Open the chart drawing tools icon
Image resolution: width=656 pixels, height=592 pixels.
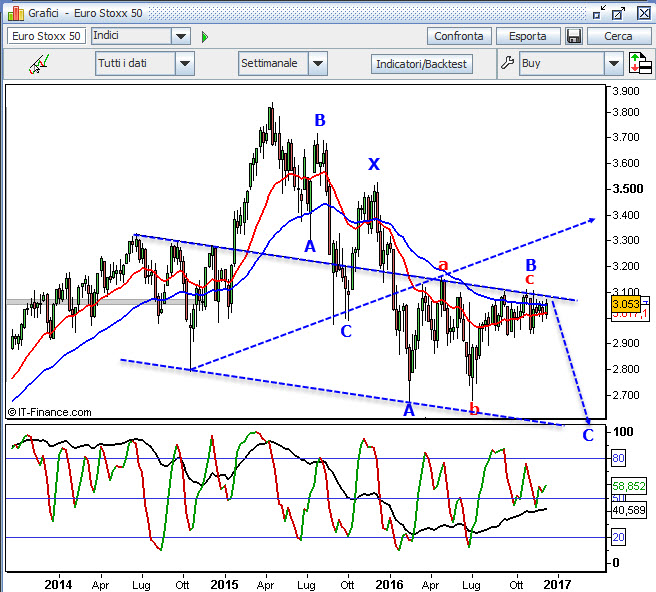tap(39, 64)
